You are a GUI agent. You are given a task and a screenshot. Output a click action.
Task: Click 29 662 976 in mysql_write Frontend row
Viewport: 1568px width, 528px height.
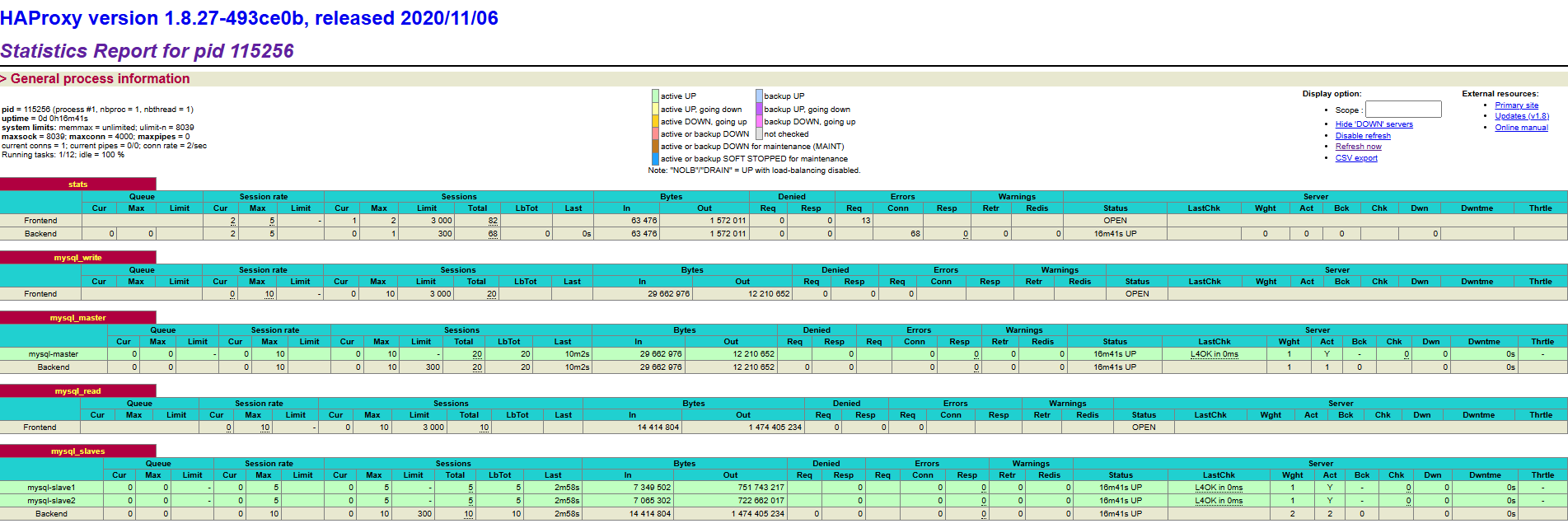[668, 294]
